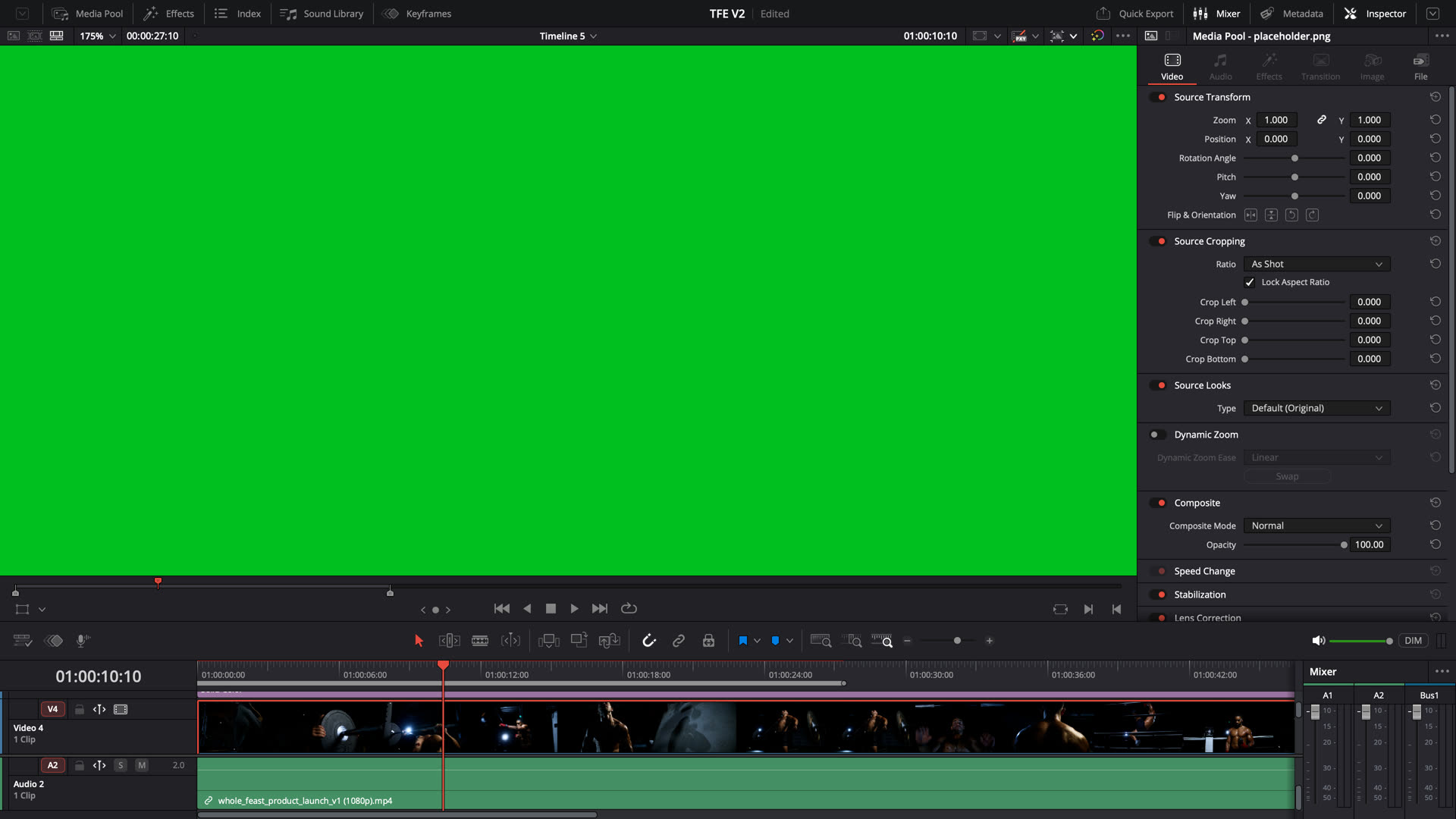Toggle Source Cropping enable switch
The height and width of the screenshot is (819, 1456).
click(x=1158, y=241)
